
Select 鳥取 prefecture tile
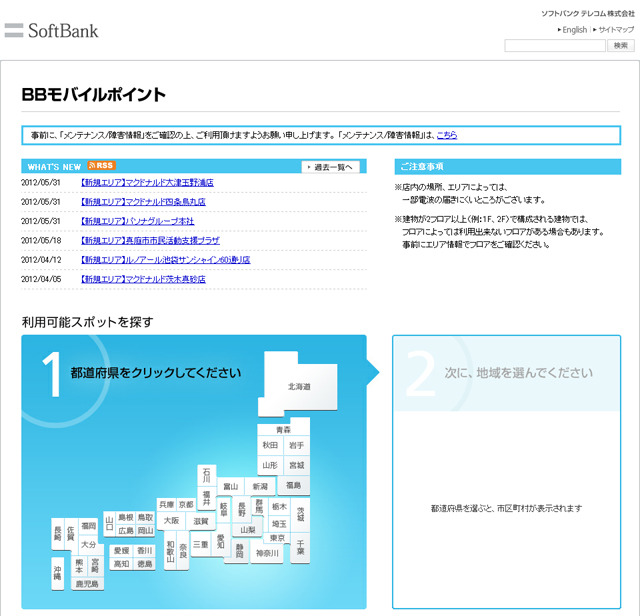145,517
